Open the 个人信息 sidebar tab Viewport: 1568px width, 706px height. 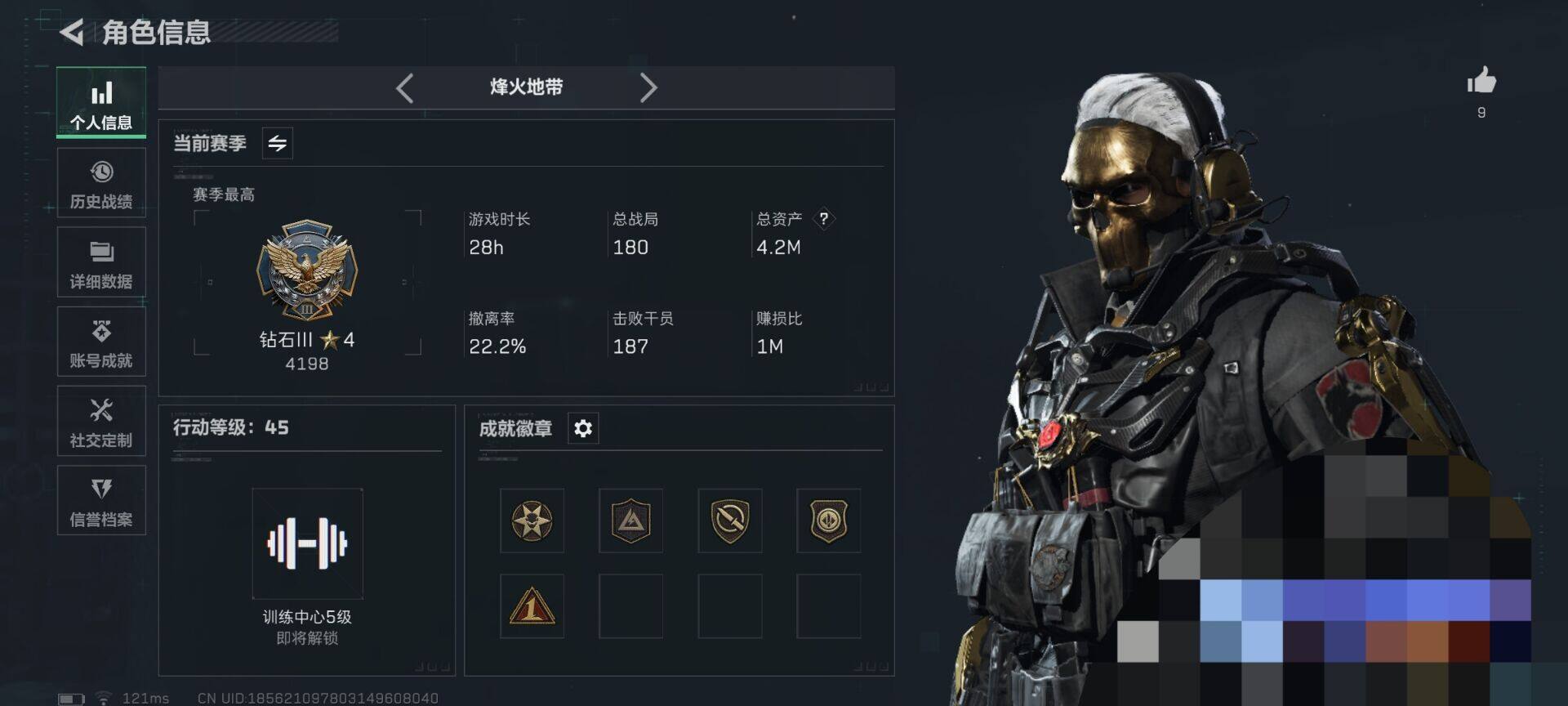click(x=101, y=103)
